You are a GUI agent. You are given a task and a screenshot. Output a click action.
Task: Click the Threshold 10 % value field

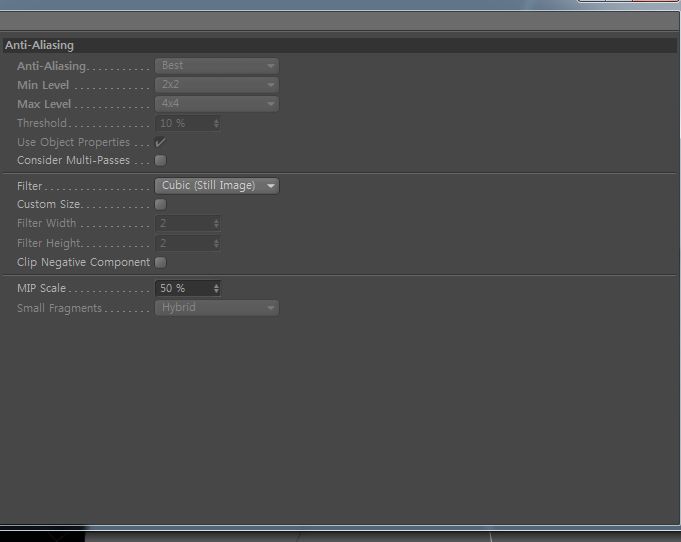click(184, 123)
